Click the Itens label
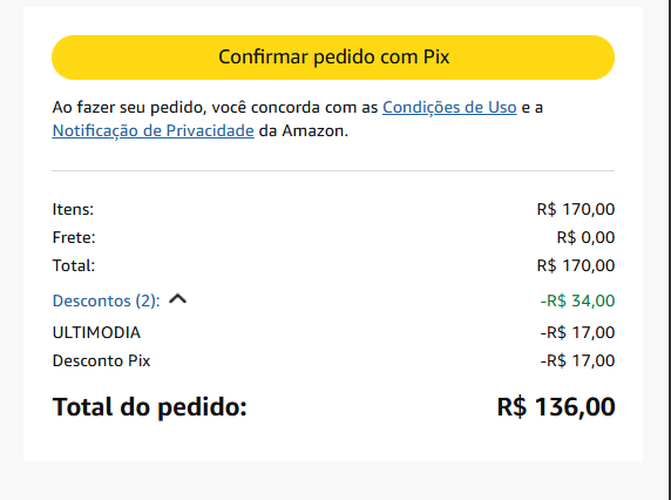This screenshot has height=500, width=671. 73,209
